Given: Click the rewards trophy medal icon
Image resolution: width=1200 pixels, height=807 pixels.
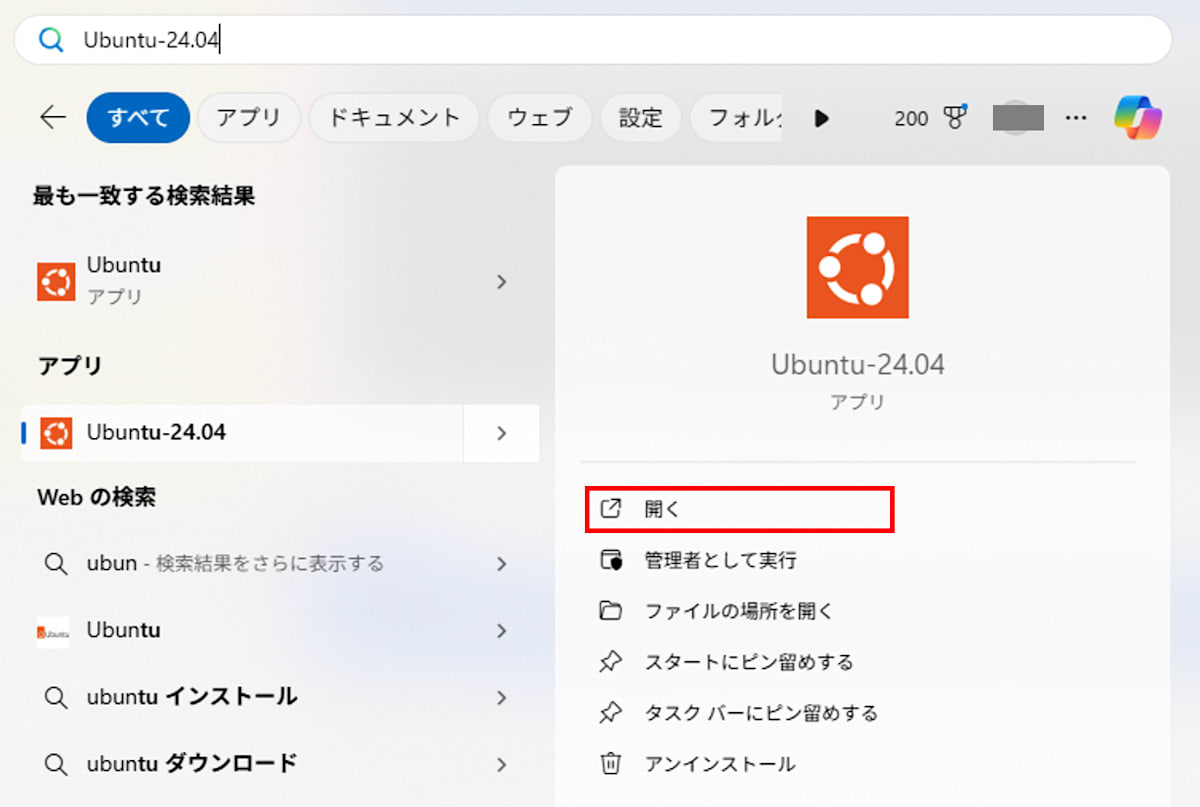Looking at the screenshot, I should pyautogui.click(x=955, y=118).
